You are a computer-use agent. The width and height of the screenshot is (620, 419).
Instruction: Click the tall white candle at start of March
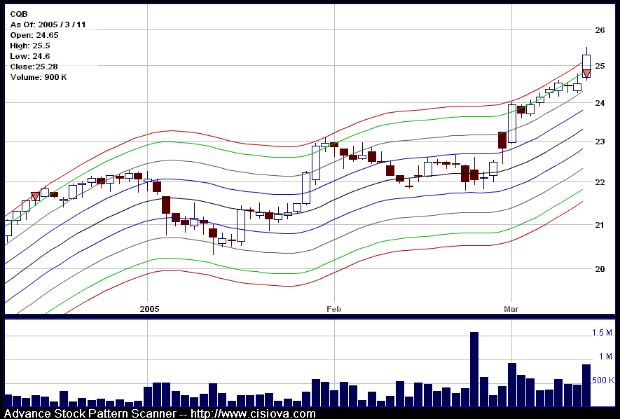512,123
